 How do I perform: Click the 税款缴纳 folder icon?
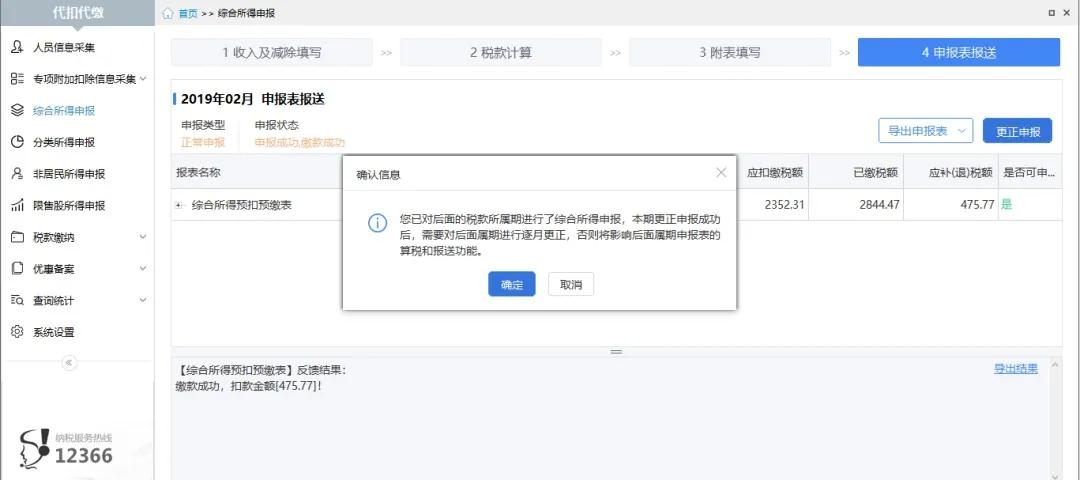click(18, 237)
